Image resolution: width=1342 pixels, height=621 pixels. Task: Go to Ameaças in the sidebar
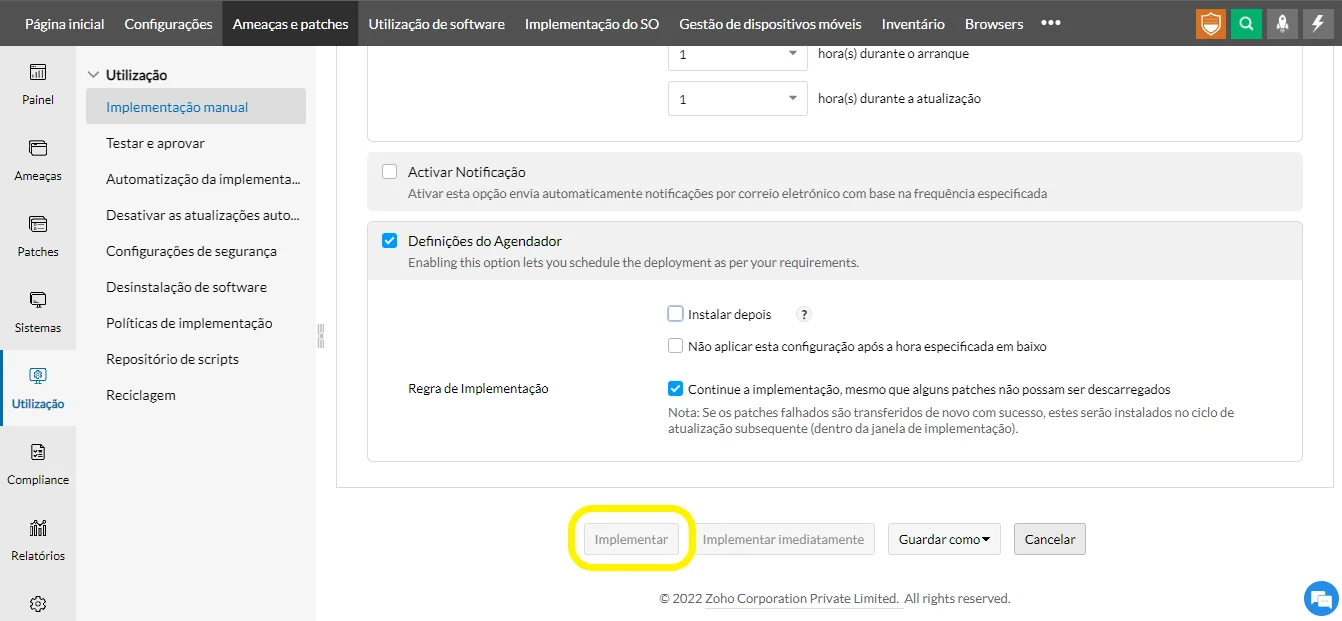(x=38, y=159)
